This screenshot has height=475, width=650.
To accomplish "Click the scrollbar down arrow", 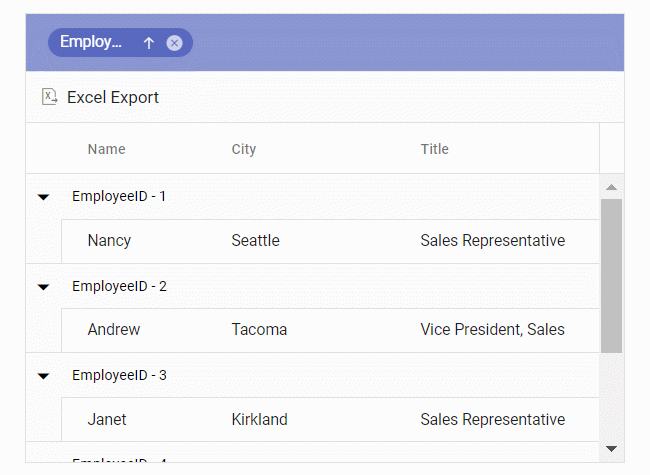I will click(612, 448).
